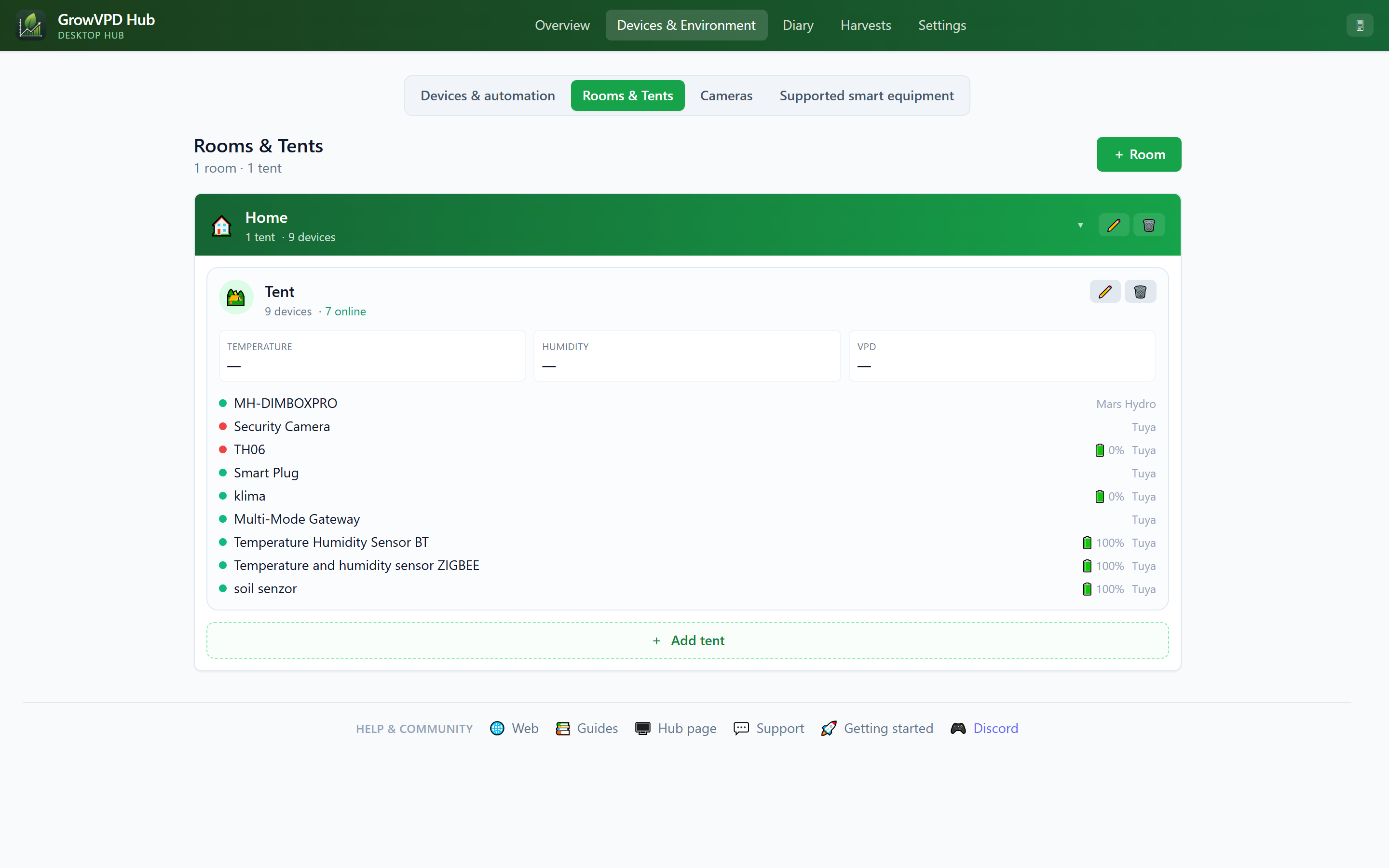
Task: Click the globe icon next to Web
Action: click(497, 729)
